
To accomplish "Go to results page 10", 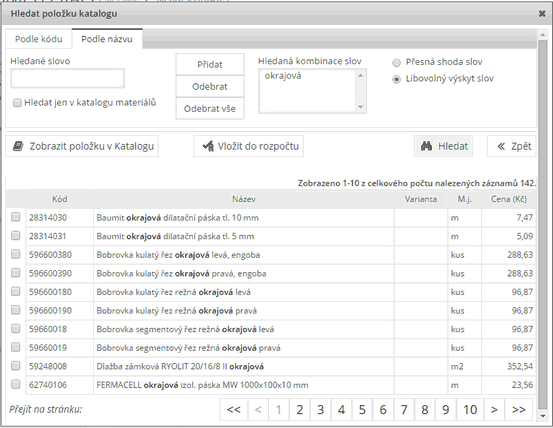I will click(470, 410).
